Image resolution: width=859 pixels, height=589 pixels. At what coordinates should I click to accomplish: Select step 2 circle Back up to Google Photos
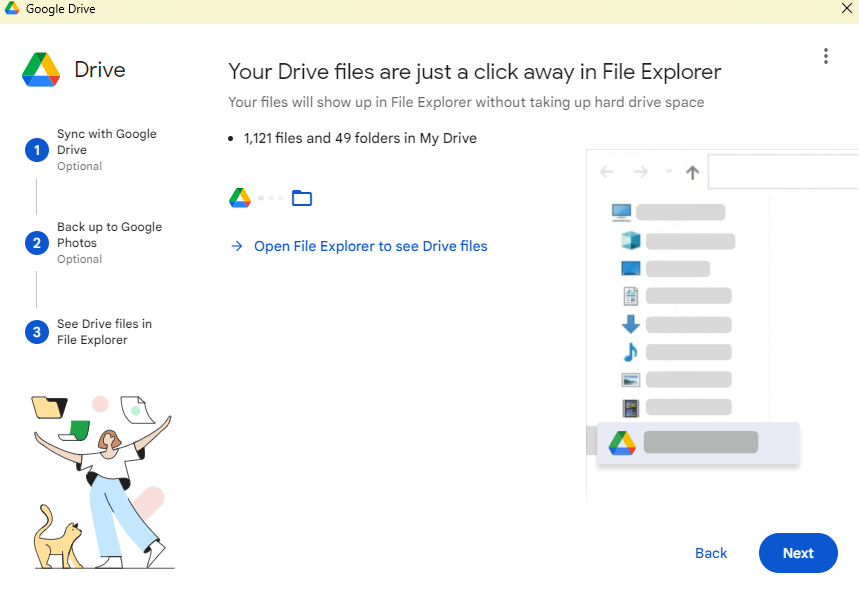pyautogui.click(x=37, y=243)
